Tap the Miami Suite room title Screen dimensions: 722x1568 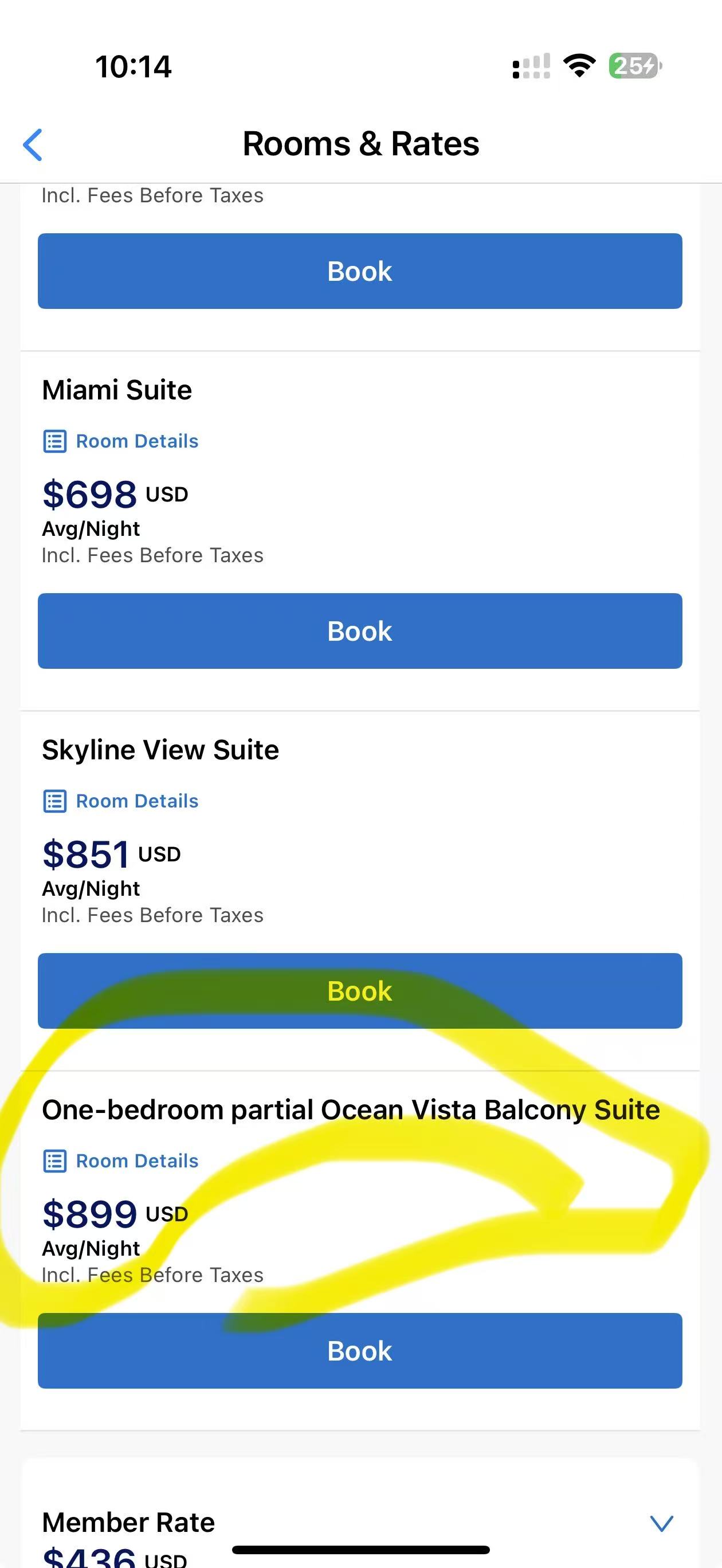(117, 390)
